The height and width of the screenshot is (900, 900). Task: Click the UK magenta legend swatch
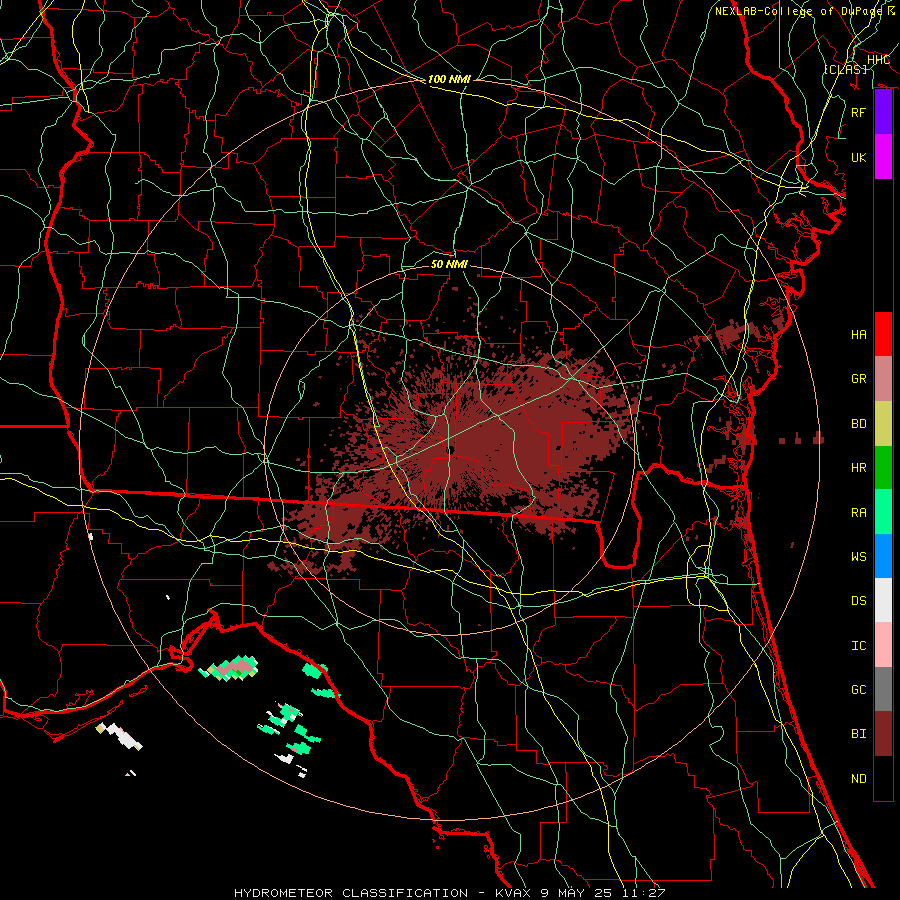(x=883, y=157)
